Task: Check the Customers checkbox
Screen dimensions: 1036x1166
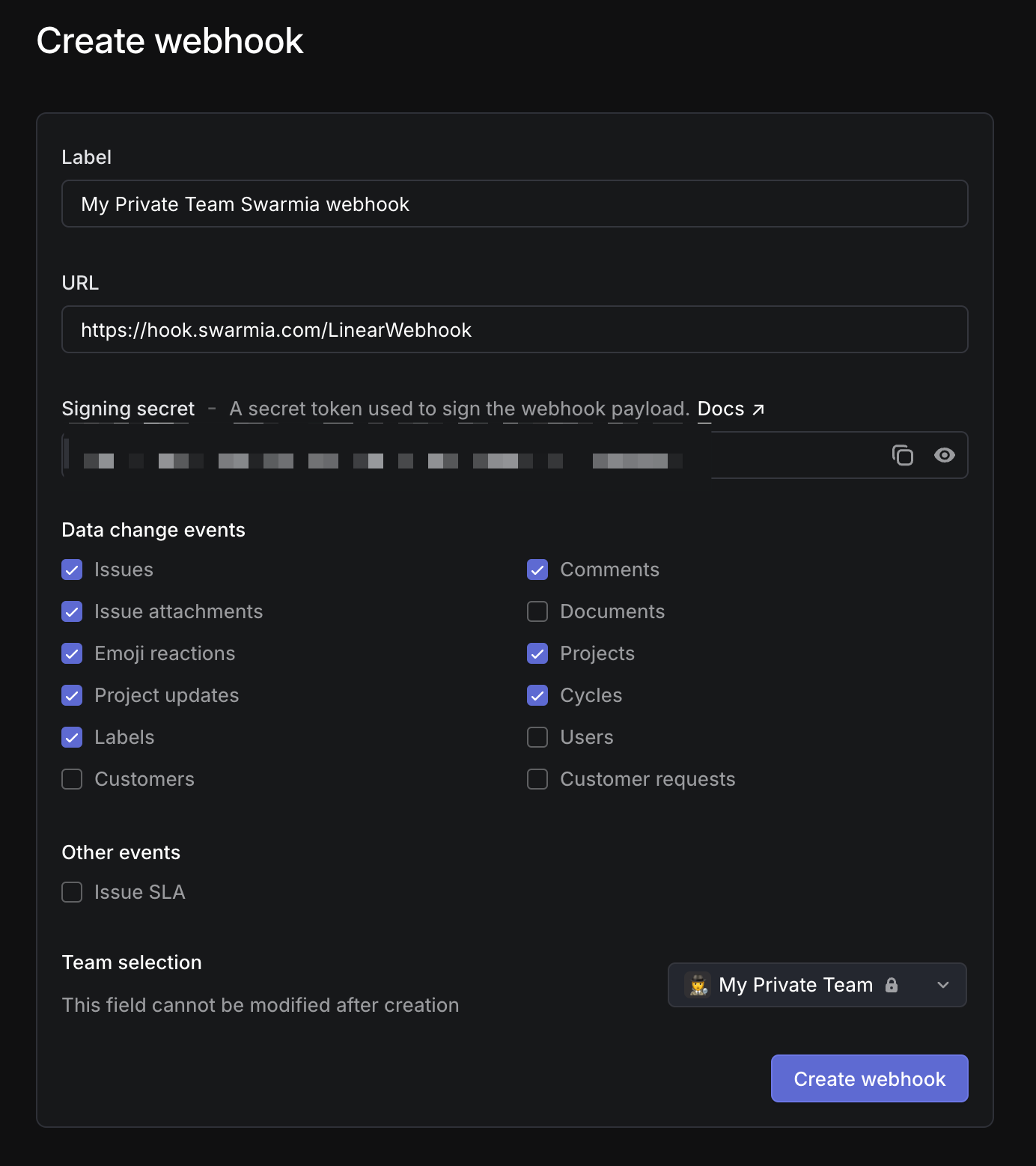Action: [x=72, y=779]
